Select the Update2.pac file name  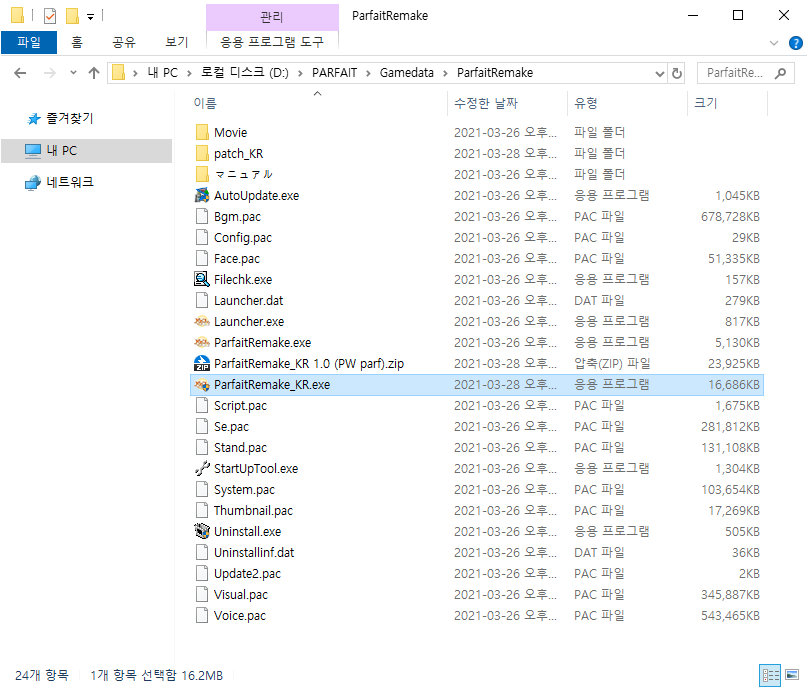tap(247, 574)
